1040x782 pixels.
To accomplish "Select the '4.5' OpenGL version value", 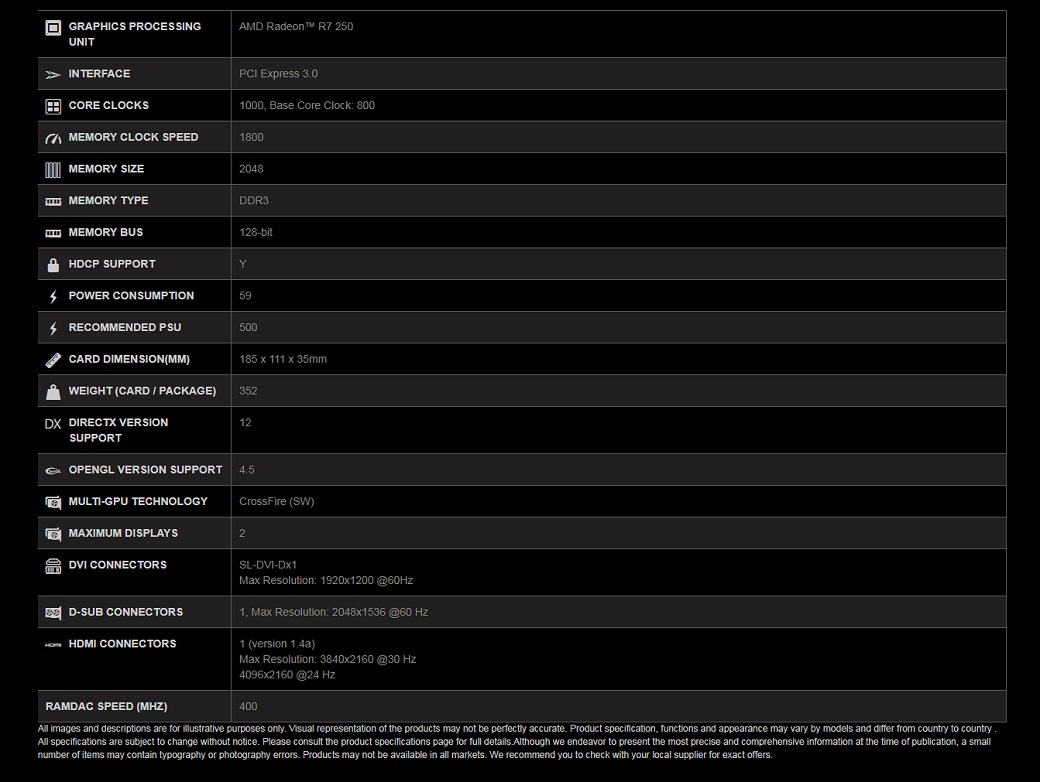I will tap(247, 470).
